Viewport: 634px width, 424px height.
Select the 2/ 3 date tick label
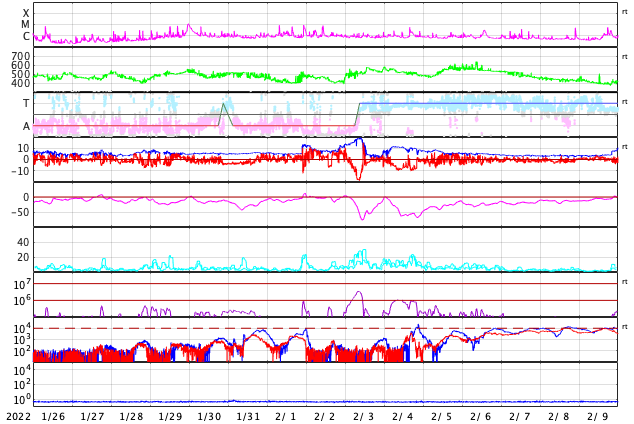364,417
